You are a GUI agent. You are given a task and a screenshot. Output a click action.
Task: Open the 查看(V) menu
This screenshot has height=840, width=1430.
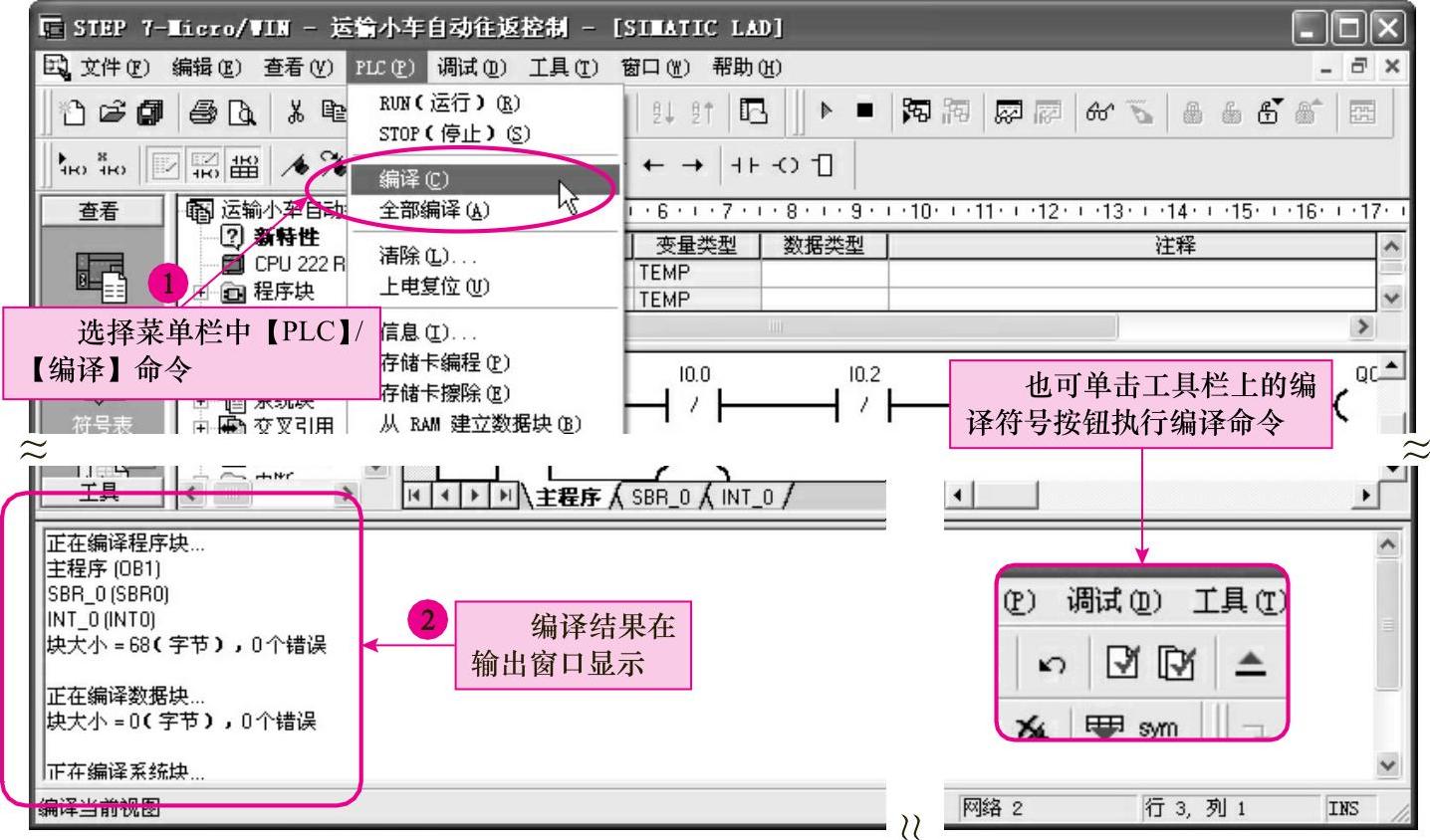tap(297, 68)
